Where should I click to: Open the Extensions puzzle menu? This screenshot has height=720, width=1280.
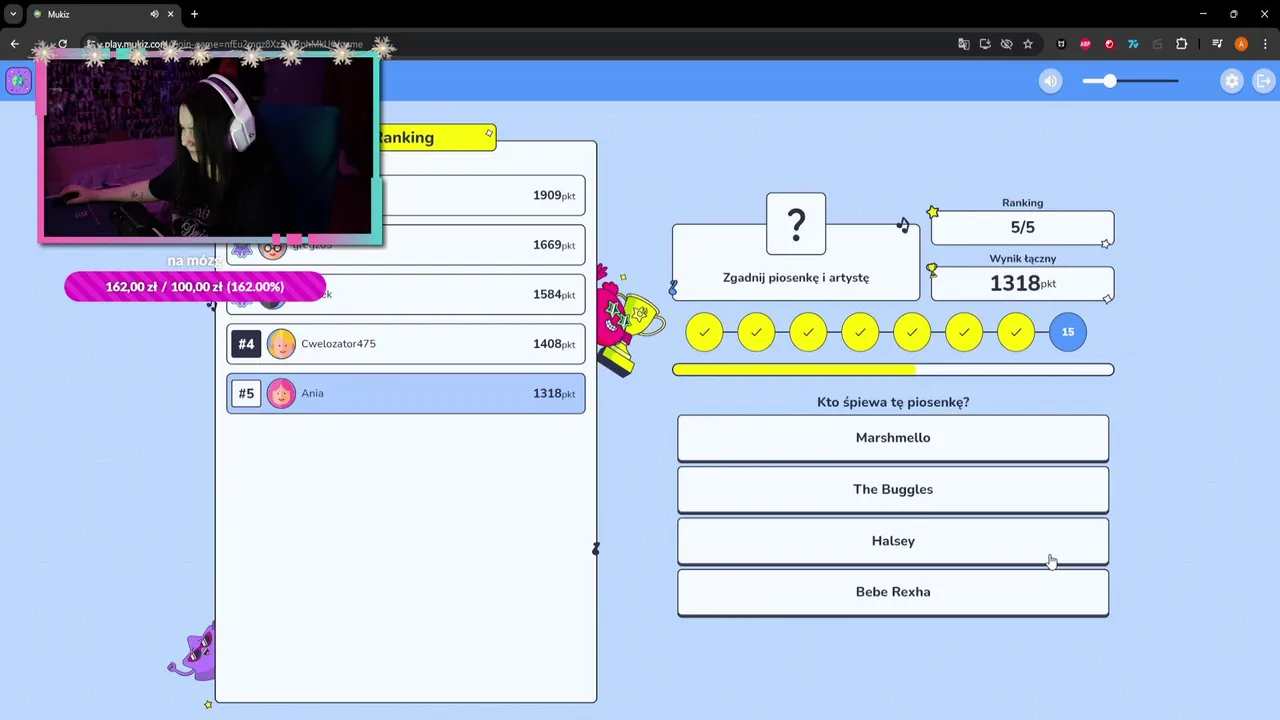point(1182,44)
